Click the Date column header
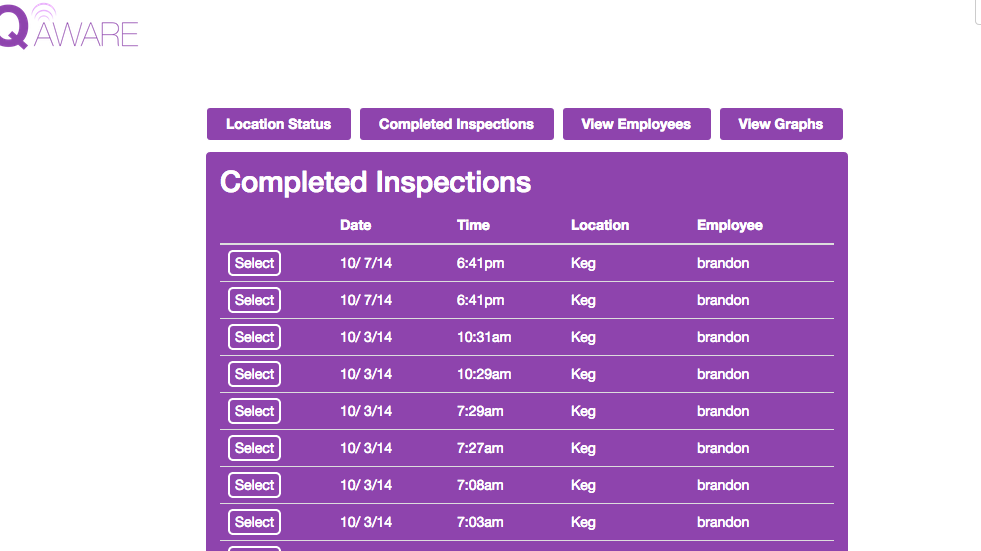The image size is (981, 551). tap(355, 225)
